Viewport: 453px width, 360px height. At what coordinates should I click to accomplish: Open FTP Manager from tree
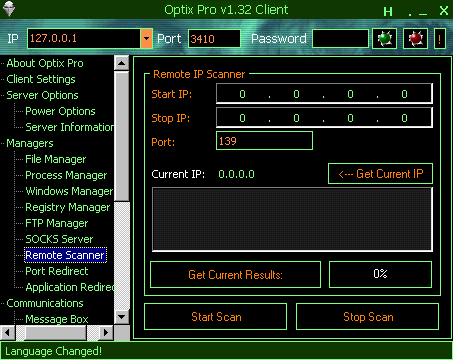coord(57,223)
